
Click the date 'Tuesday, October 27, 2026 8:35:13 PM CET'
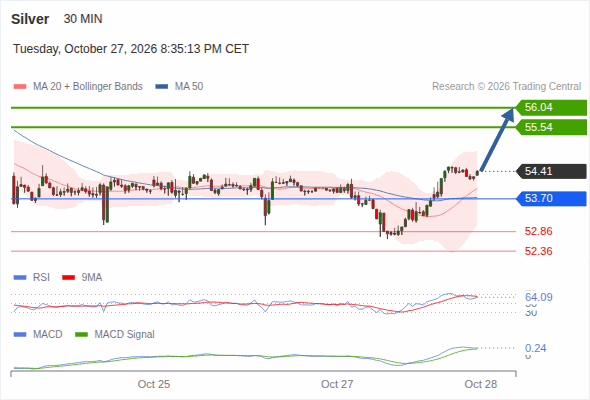click(x=131, y=49)
